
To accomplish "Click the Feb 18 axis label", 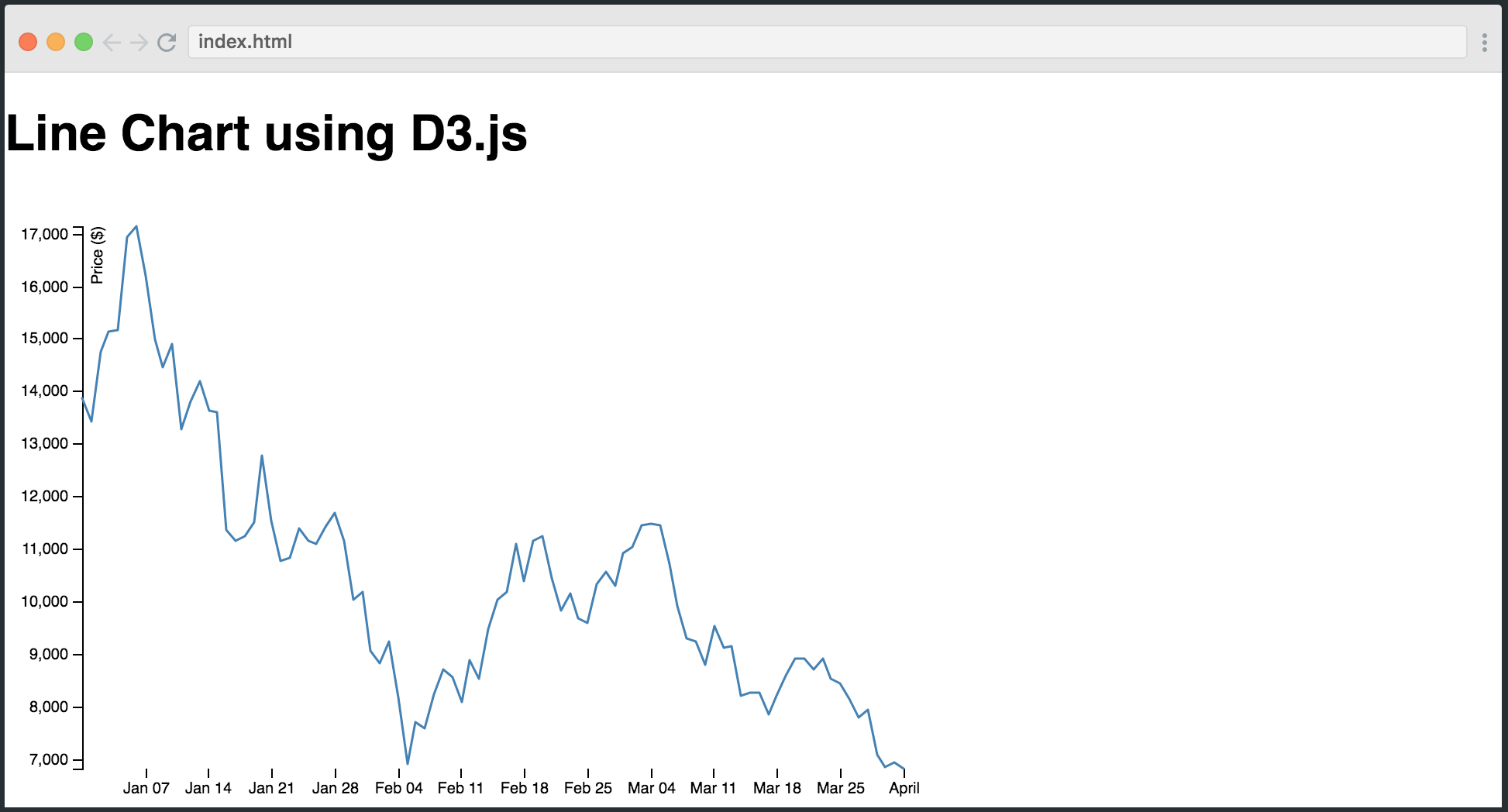I will click(524, 787).
